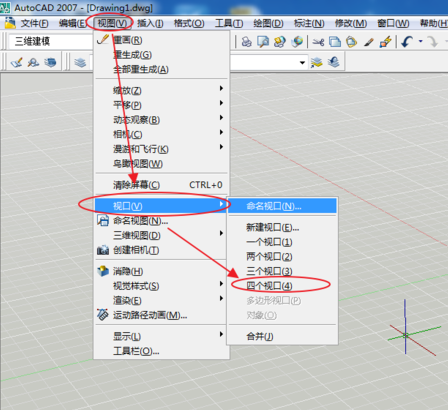Click the Layer Previous icon
The image size is (448, 410).
pyautogui.click(x=334, y=62)
